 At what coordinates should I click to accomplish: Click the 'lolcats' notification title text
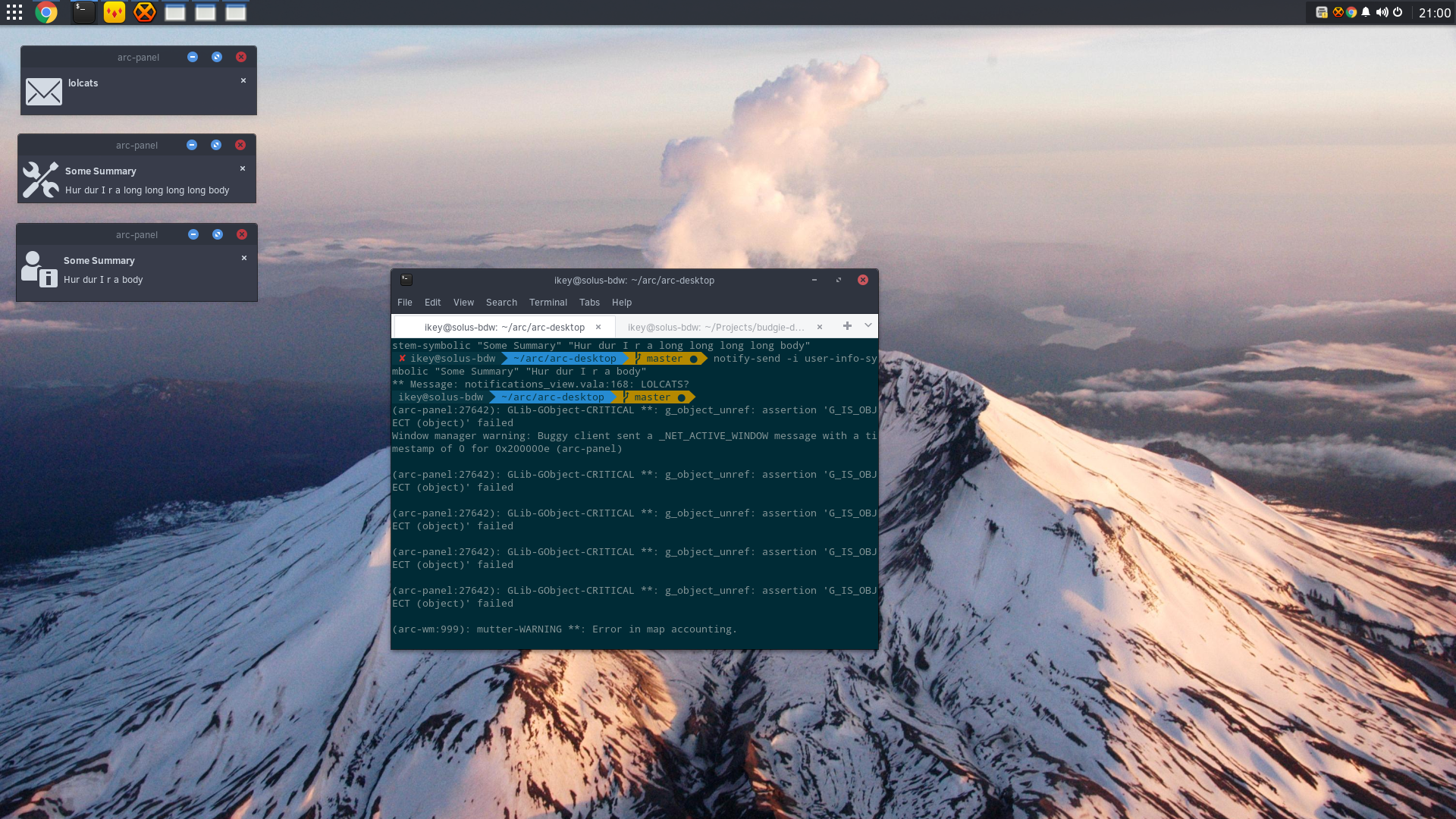click(x=83, y=83)
